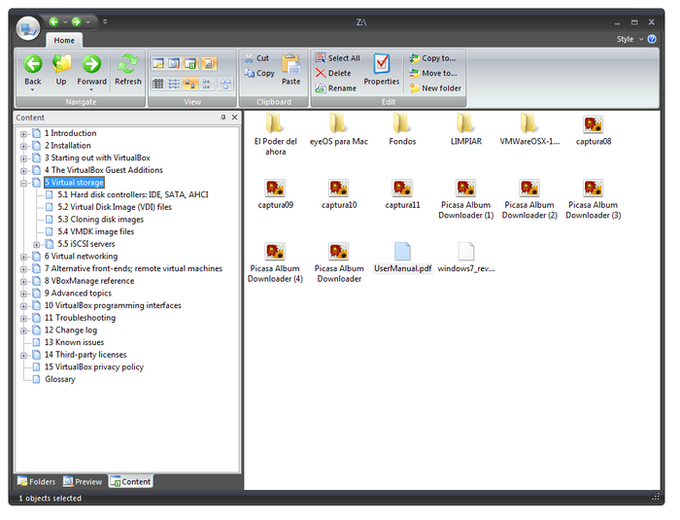
Task: Open the Style dropdown menu
Action: point(630,39)
